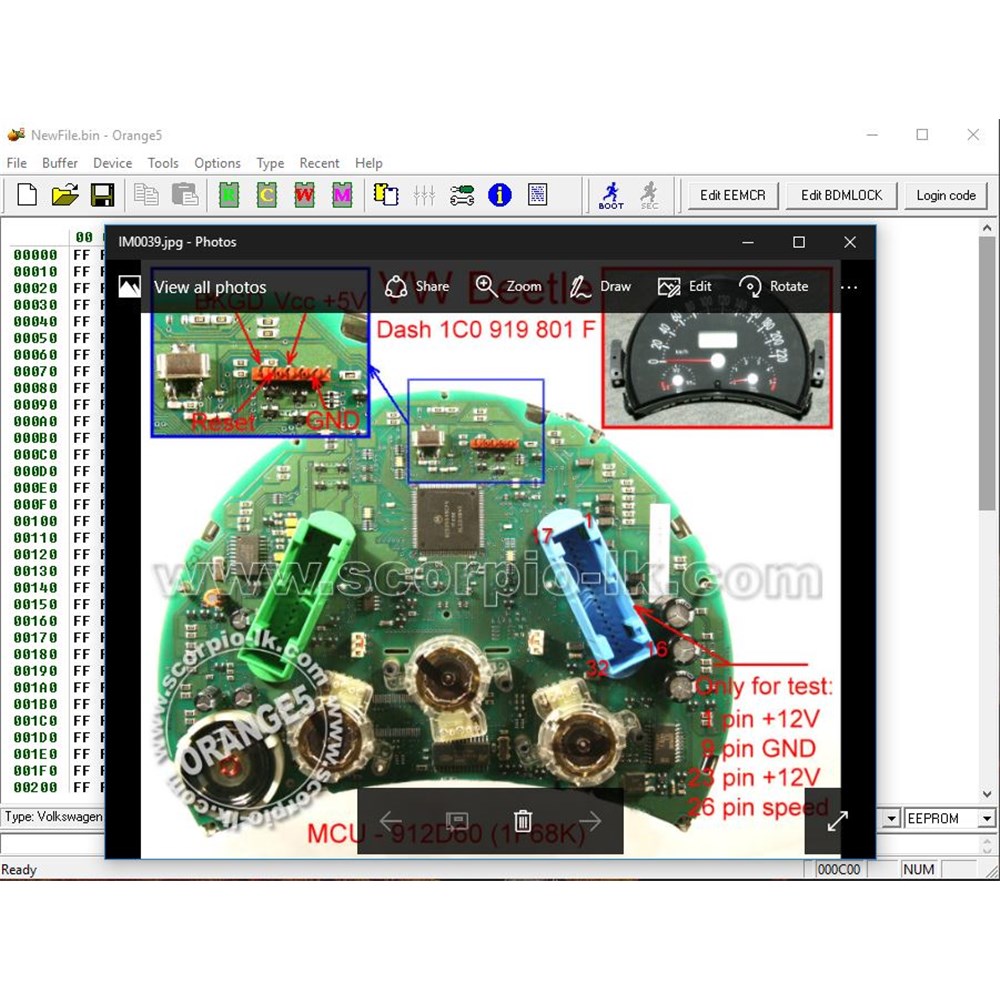
Task: Create a new file in Orange5
Action: [27, 195]
